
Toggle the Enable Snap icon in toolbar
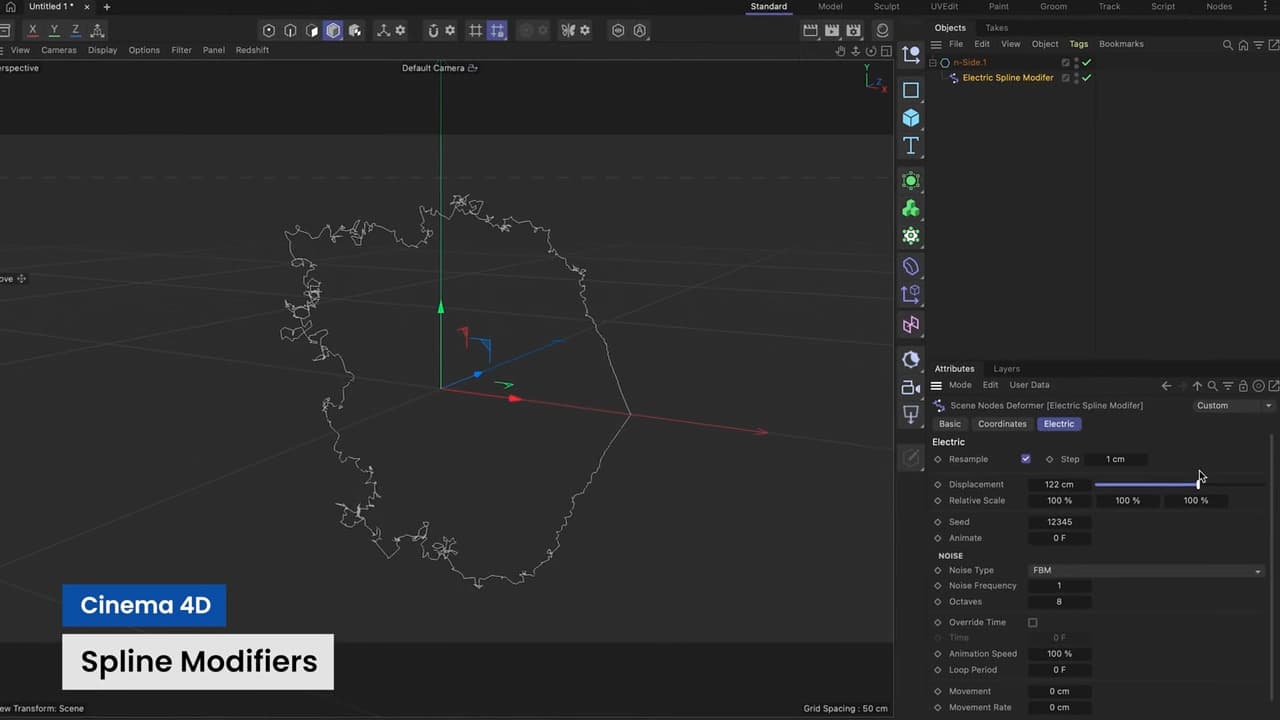click(x=433, y=30)
